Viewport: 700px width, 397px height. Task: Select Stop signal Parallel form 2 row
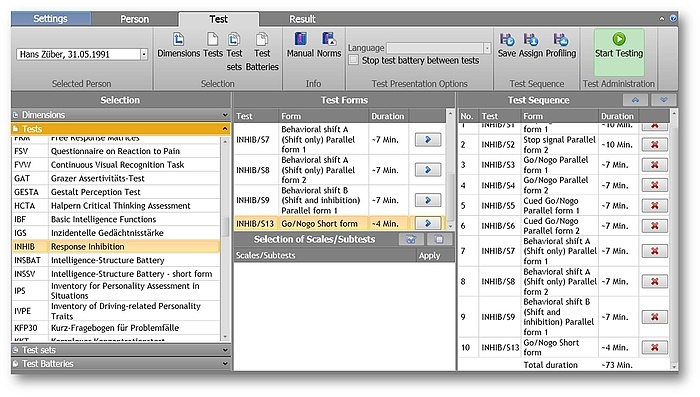tap(564, 145)
